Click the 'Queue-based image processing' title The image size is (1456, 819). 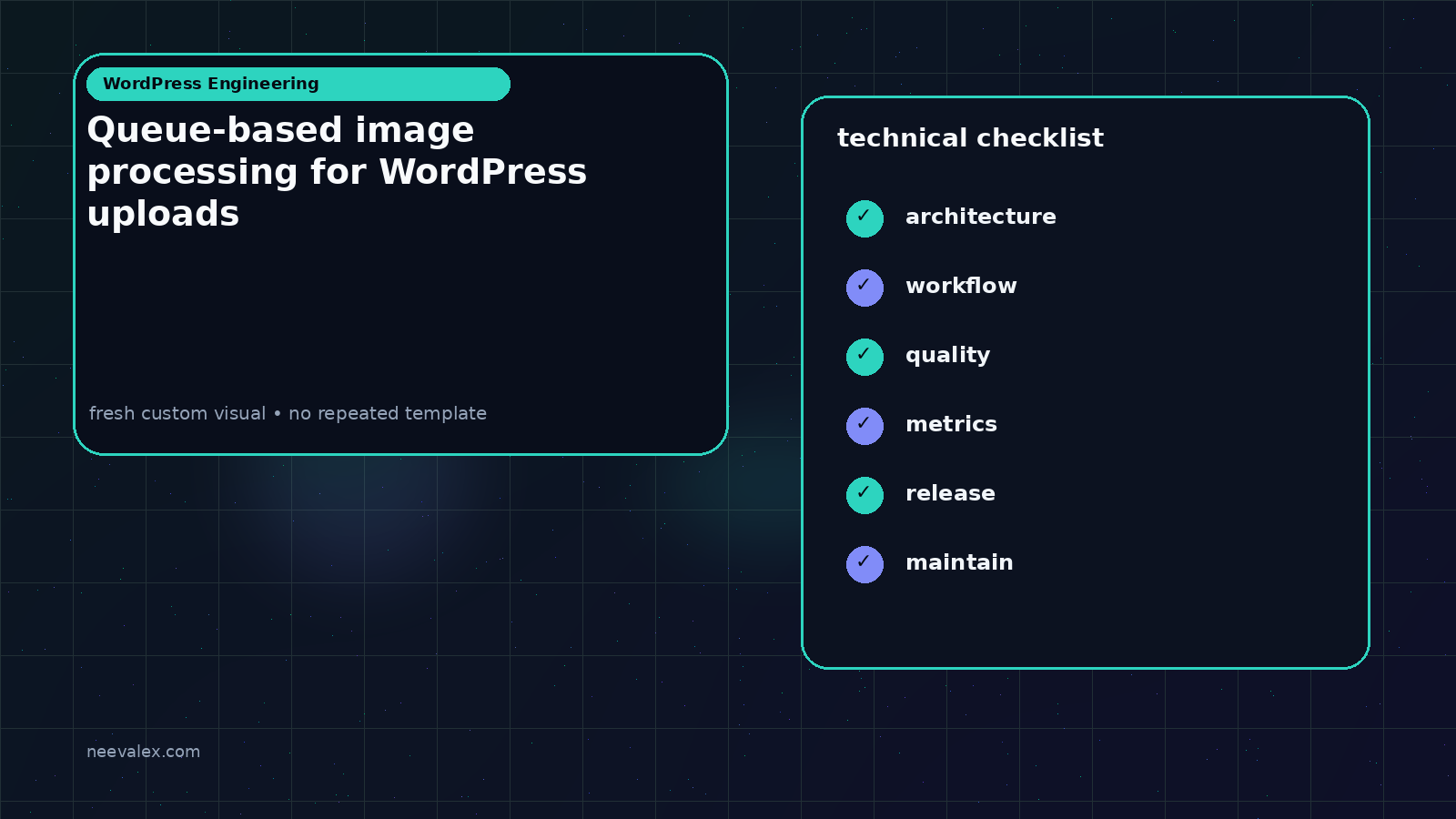click(337, 171)
